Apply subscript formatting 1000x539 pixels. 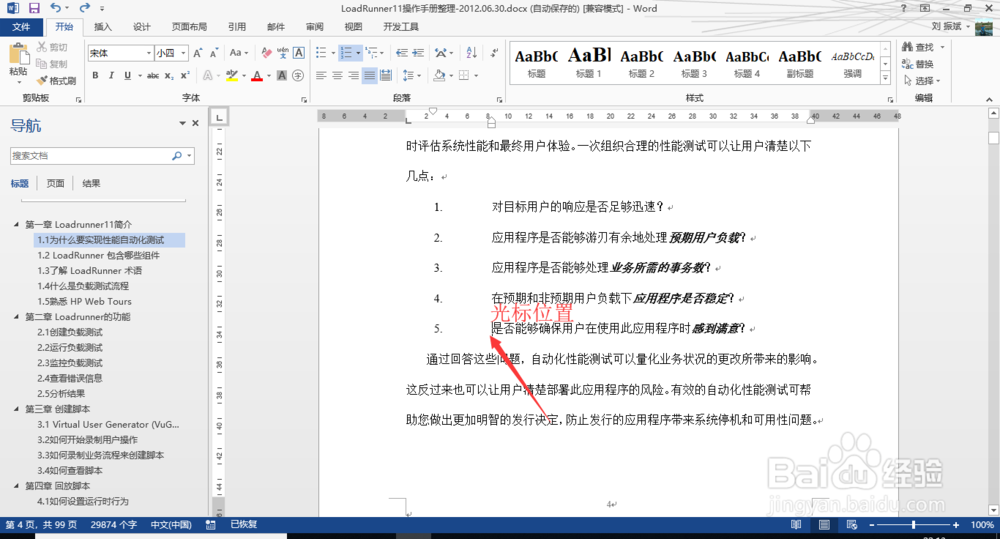169,75
